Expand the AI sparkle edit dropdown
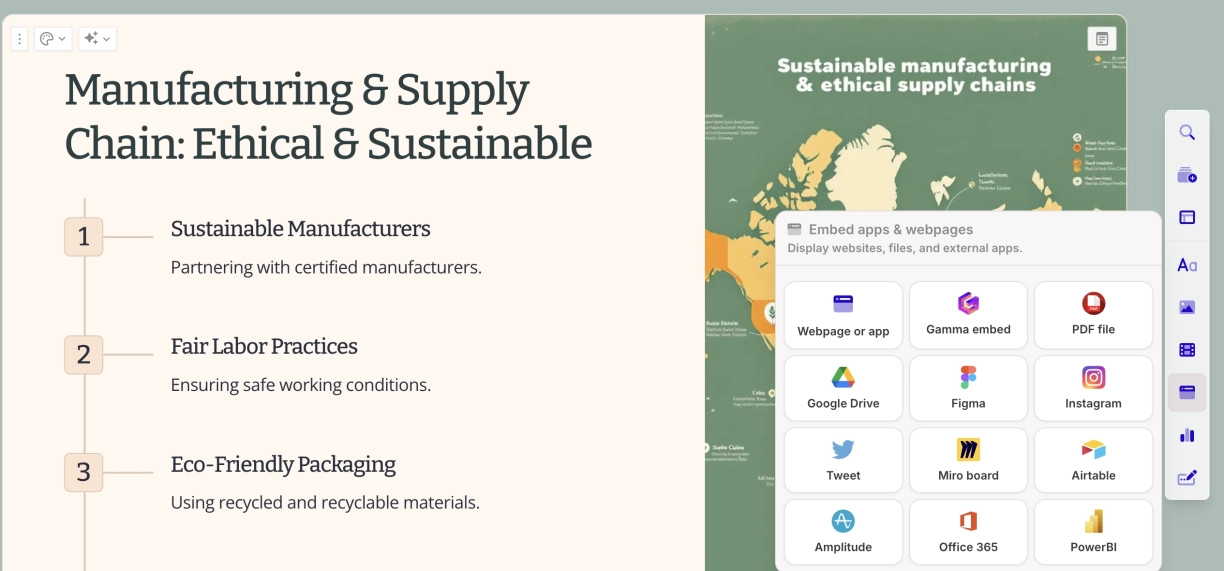 (97, 39)
